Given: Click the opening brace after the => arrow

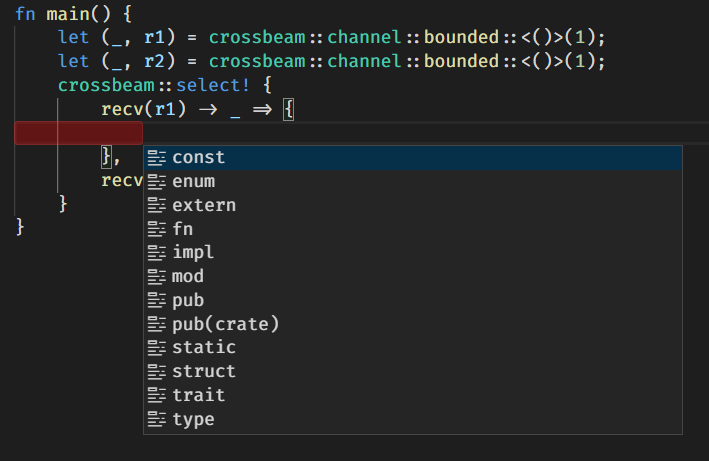Looking at the screenshot, I should (x=288, y=110).
